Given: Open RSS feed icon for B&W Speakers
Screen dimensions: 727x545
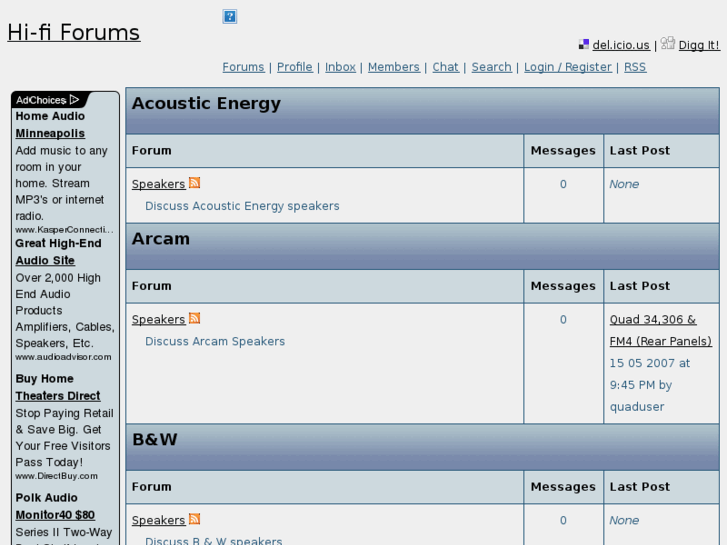Looking at the screenshot, I should pyautogui.click(x=195, y=519).
